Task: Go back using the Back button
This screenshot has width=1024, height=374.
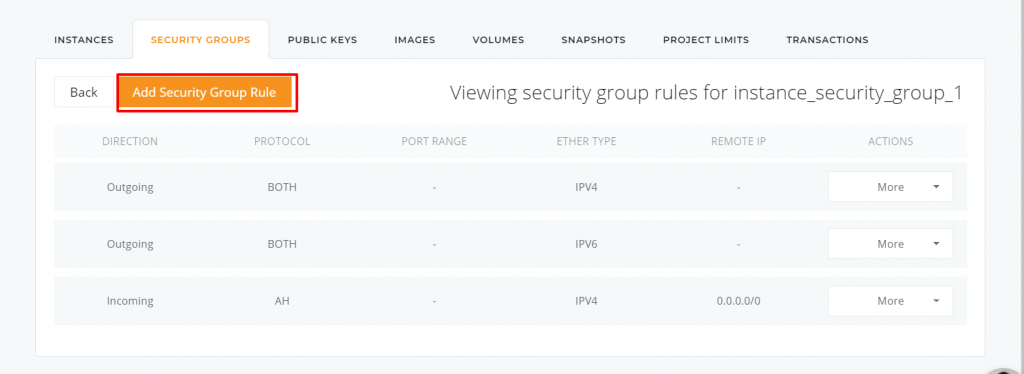Action: tap(84, 92)
